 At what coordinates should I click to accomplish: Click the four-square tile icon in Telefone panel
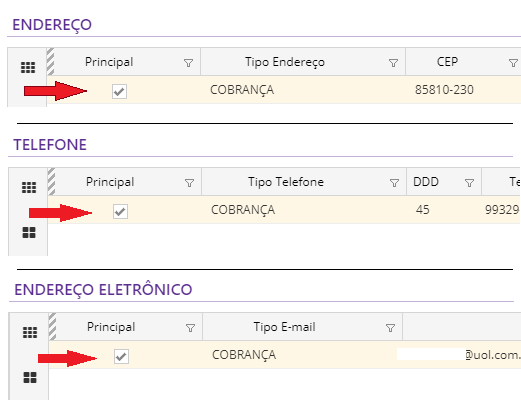click(x=29, y=232)
